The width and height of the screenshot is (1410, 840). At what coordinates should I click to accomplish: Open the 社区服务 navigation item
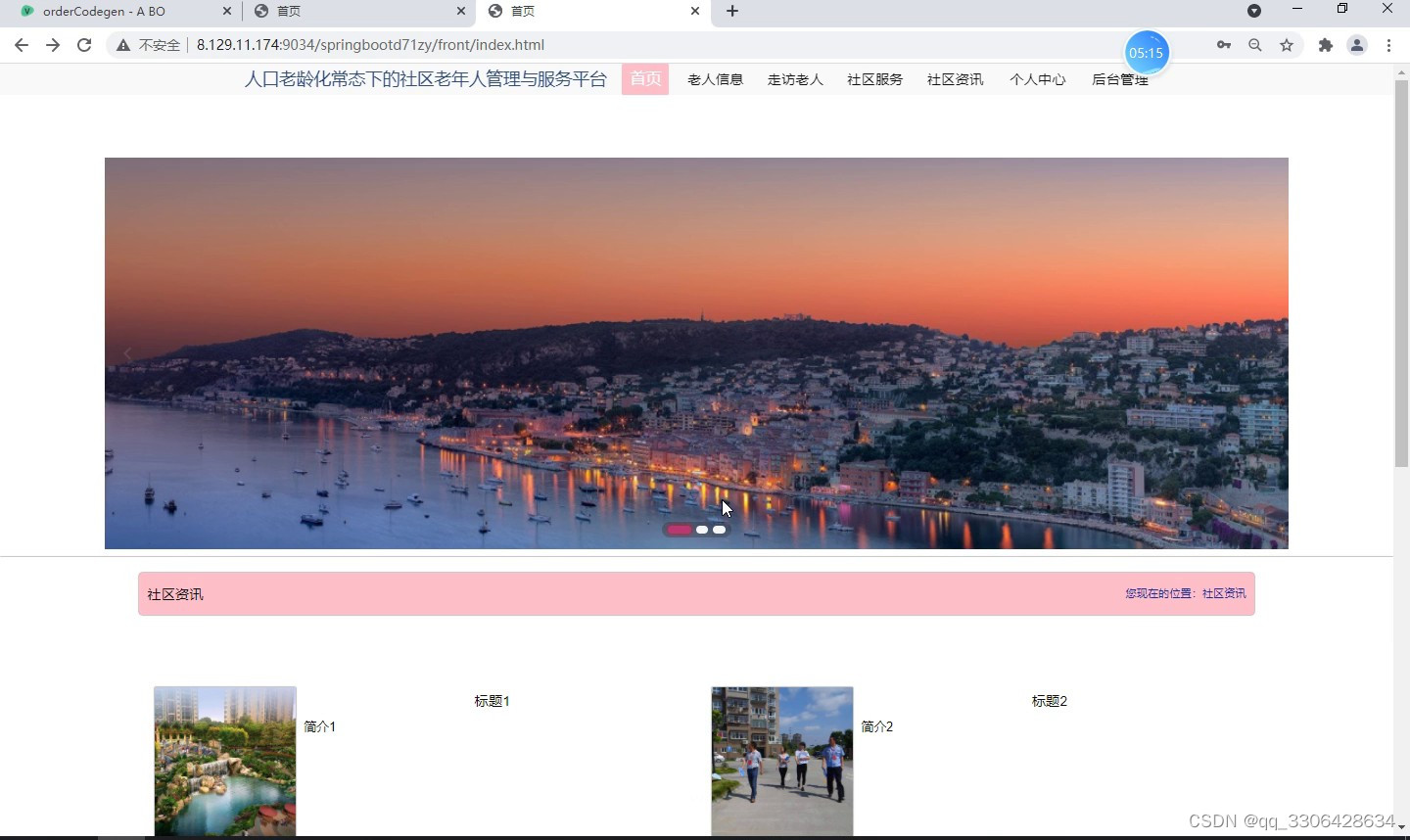pos(874,79)
